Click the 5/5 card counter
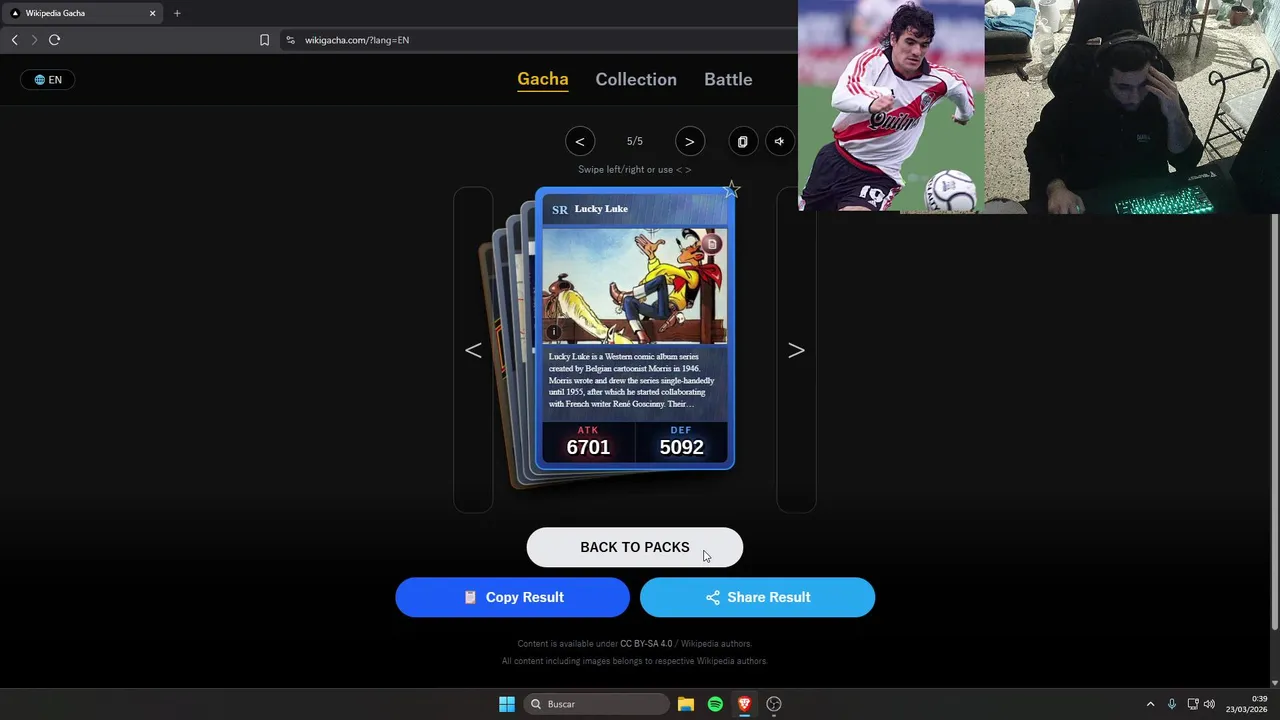This screenshot has height=720, width=1280. [634, 141]
